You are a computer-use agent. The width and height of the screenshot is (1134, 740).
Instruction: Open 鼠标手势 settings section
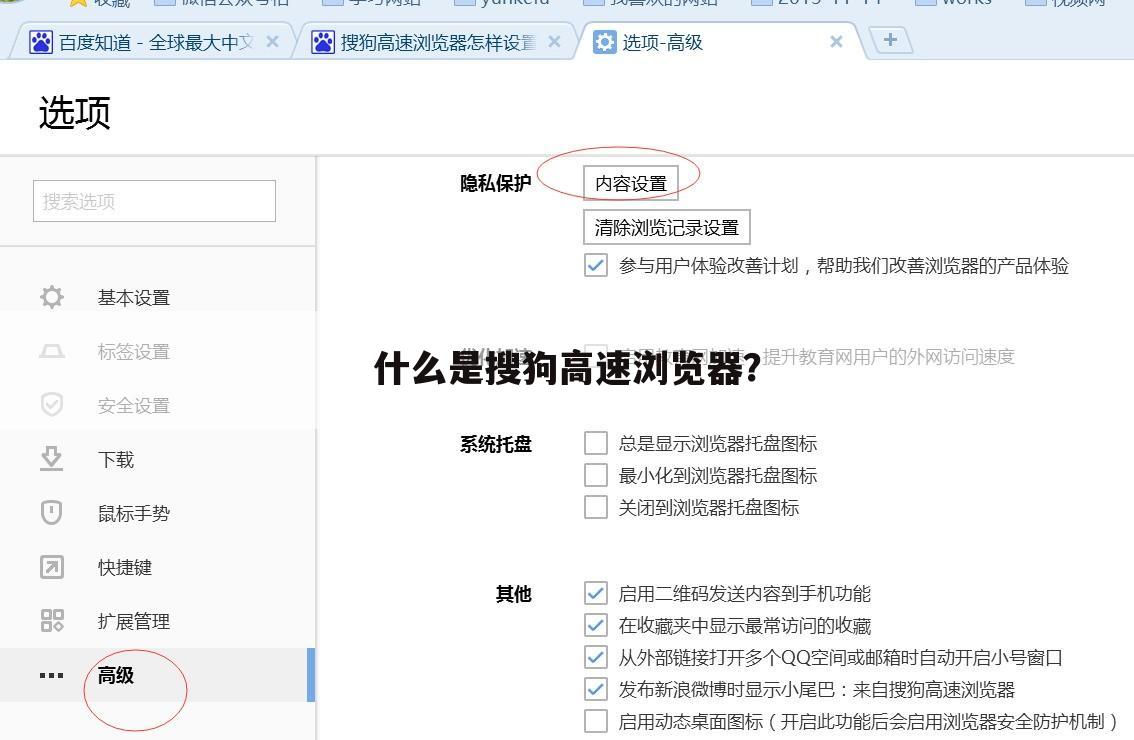(158, 513)
